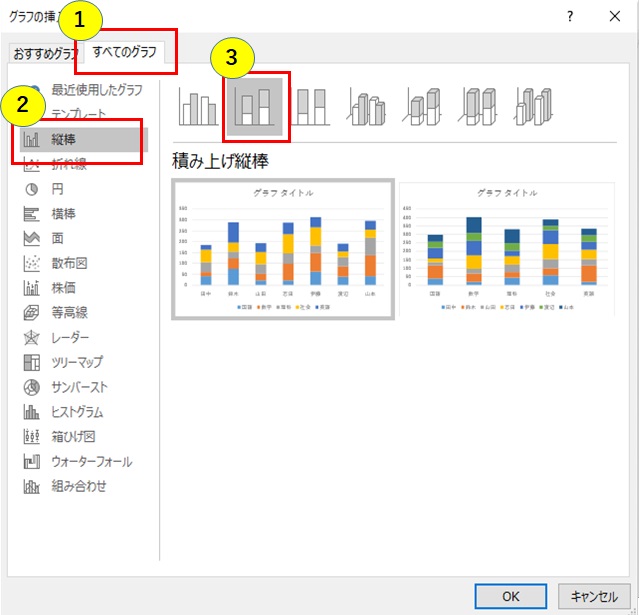Image resolution: width=639 pixels, height=615 pixels.
Task: Choose the レーダー radar chart icon
Action: pyautogui.click(x=32, y=337)
